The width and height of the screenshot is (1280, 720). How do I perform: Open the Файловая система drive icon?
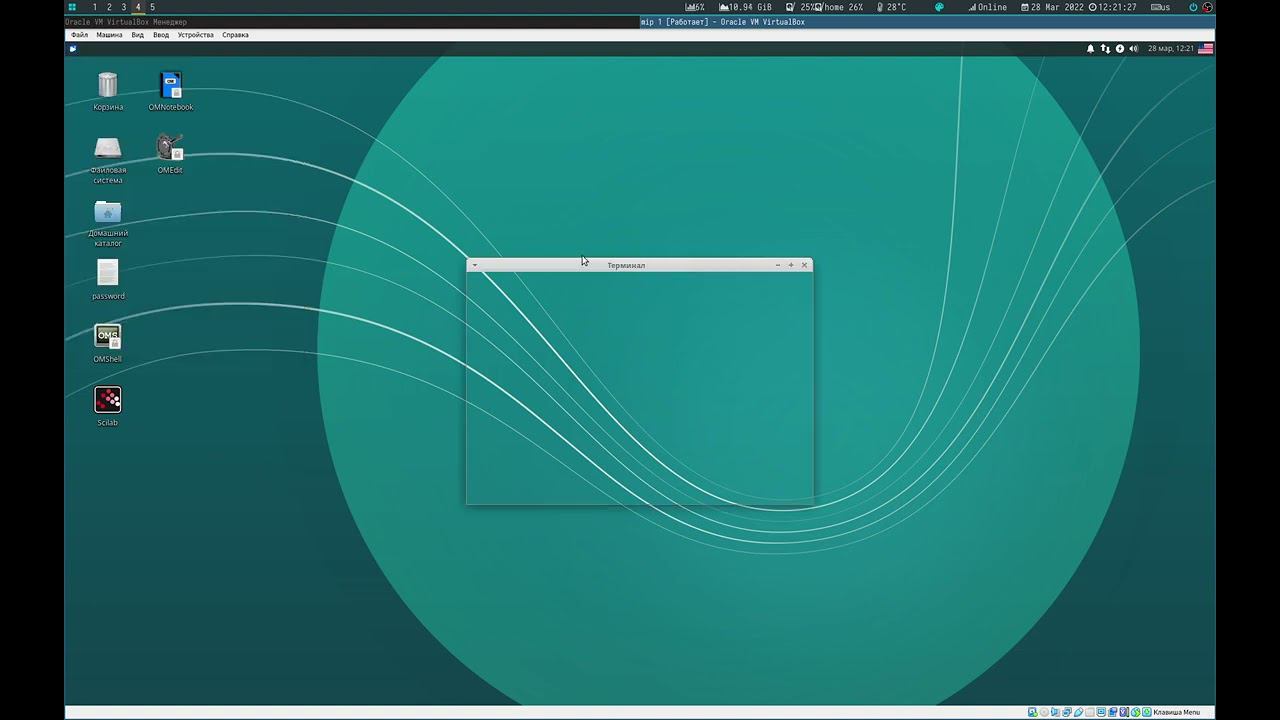point(108,148)
